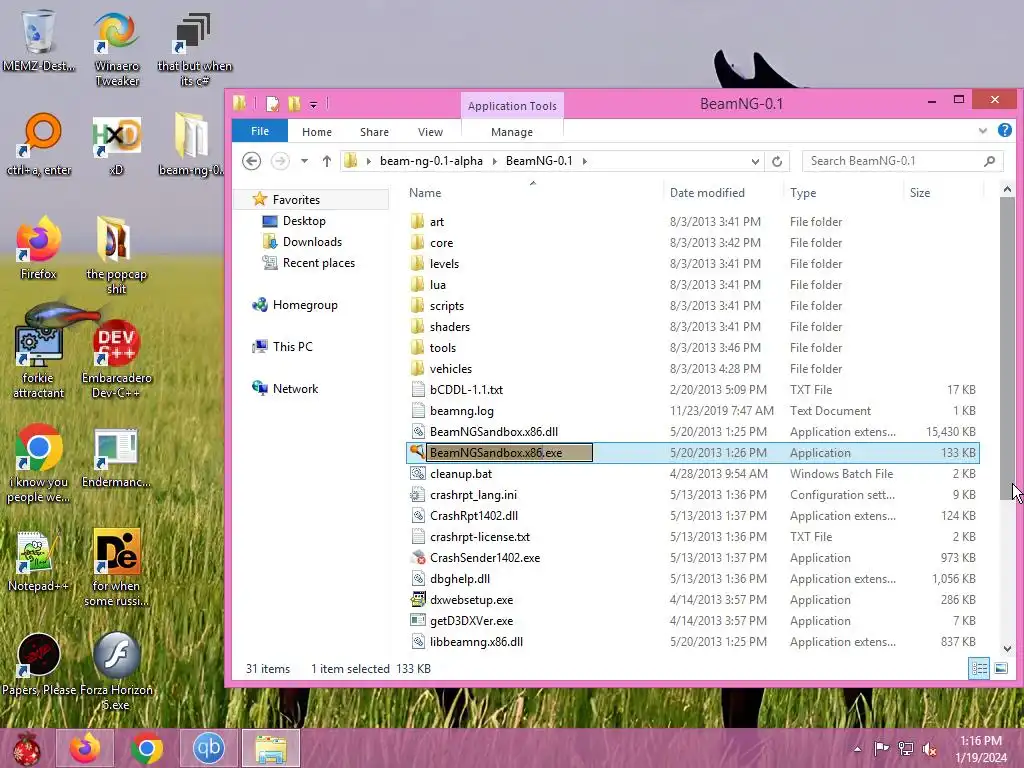
Task: Switch to Details view icon in status bar
Action: tap(979, 668)
